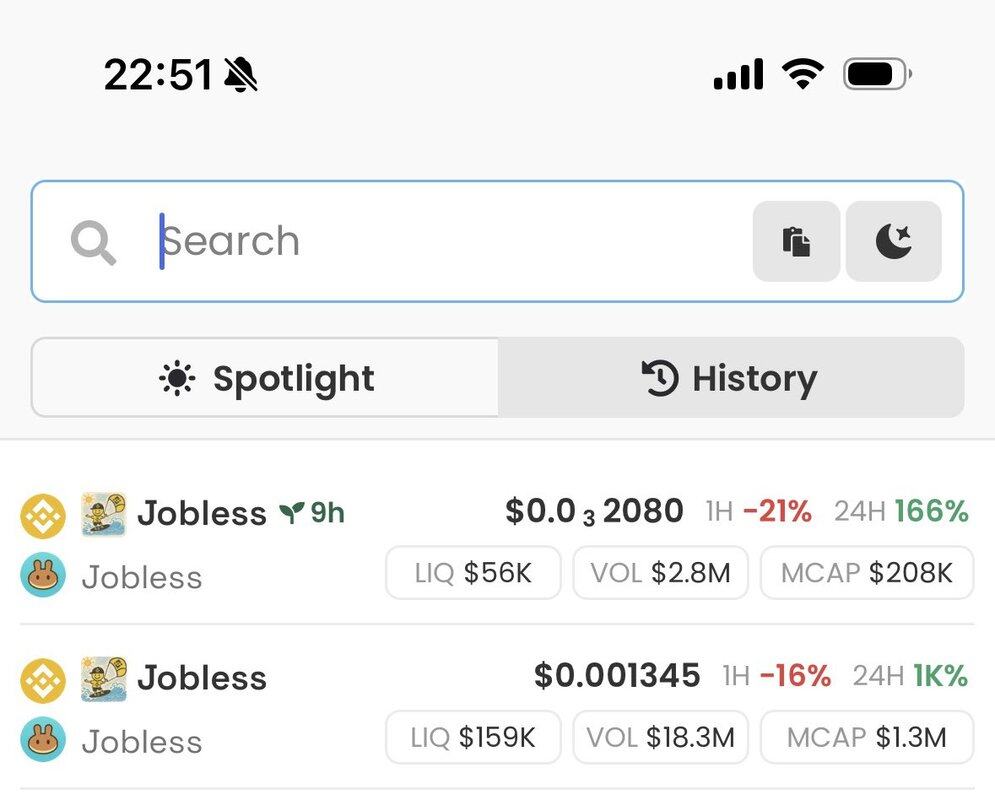Select the MCAP $1.3M badge
Viewport: 995px width, 800px height.
pyautogui.click(x=867, y=737)
